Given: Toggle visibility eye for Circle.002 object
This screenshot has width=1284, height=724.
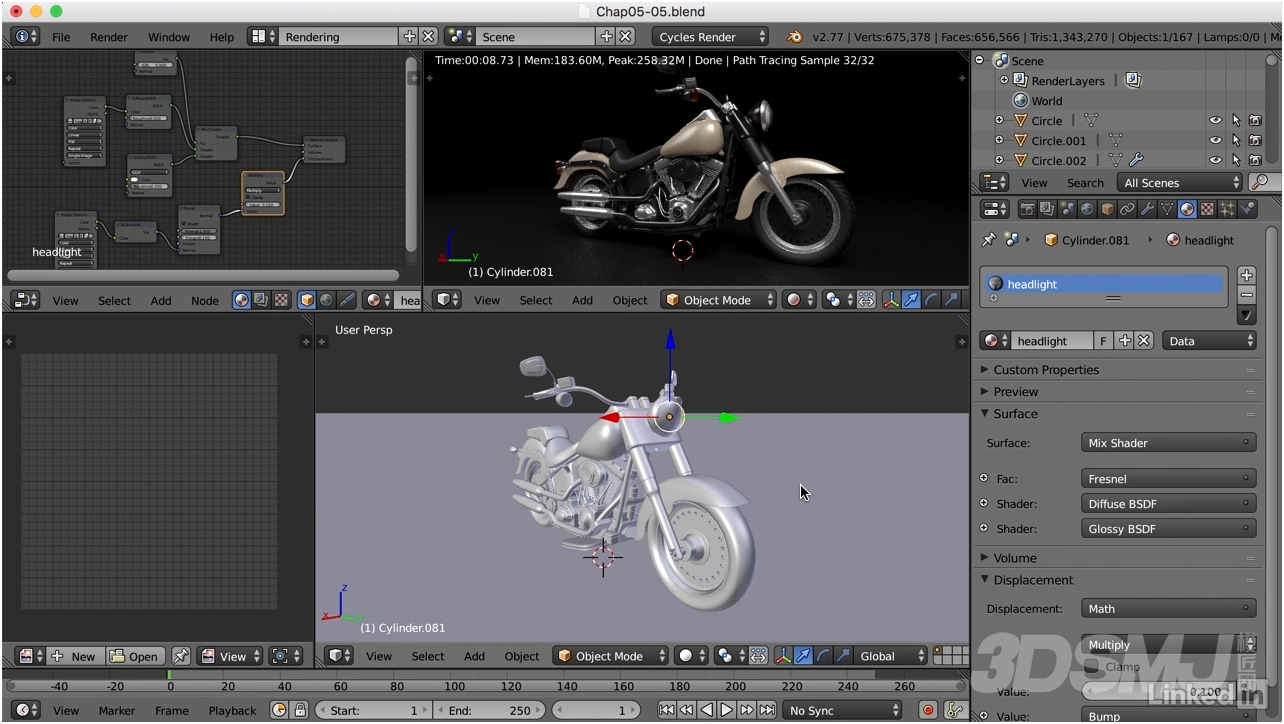Looking at the screenshot, I should 1215,161.
